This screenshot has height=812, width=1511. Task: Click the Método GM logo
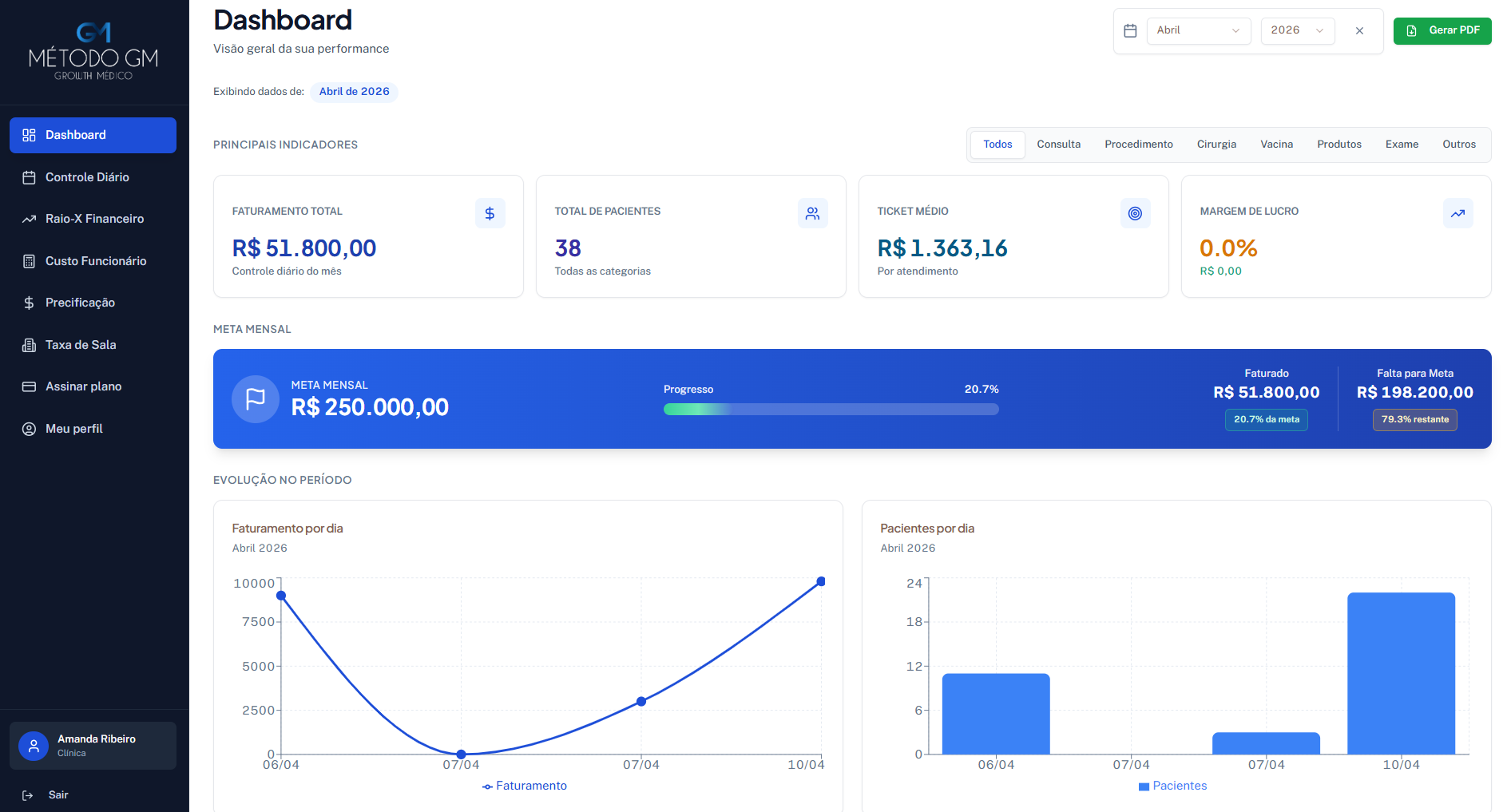(x=93, y=50)
